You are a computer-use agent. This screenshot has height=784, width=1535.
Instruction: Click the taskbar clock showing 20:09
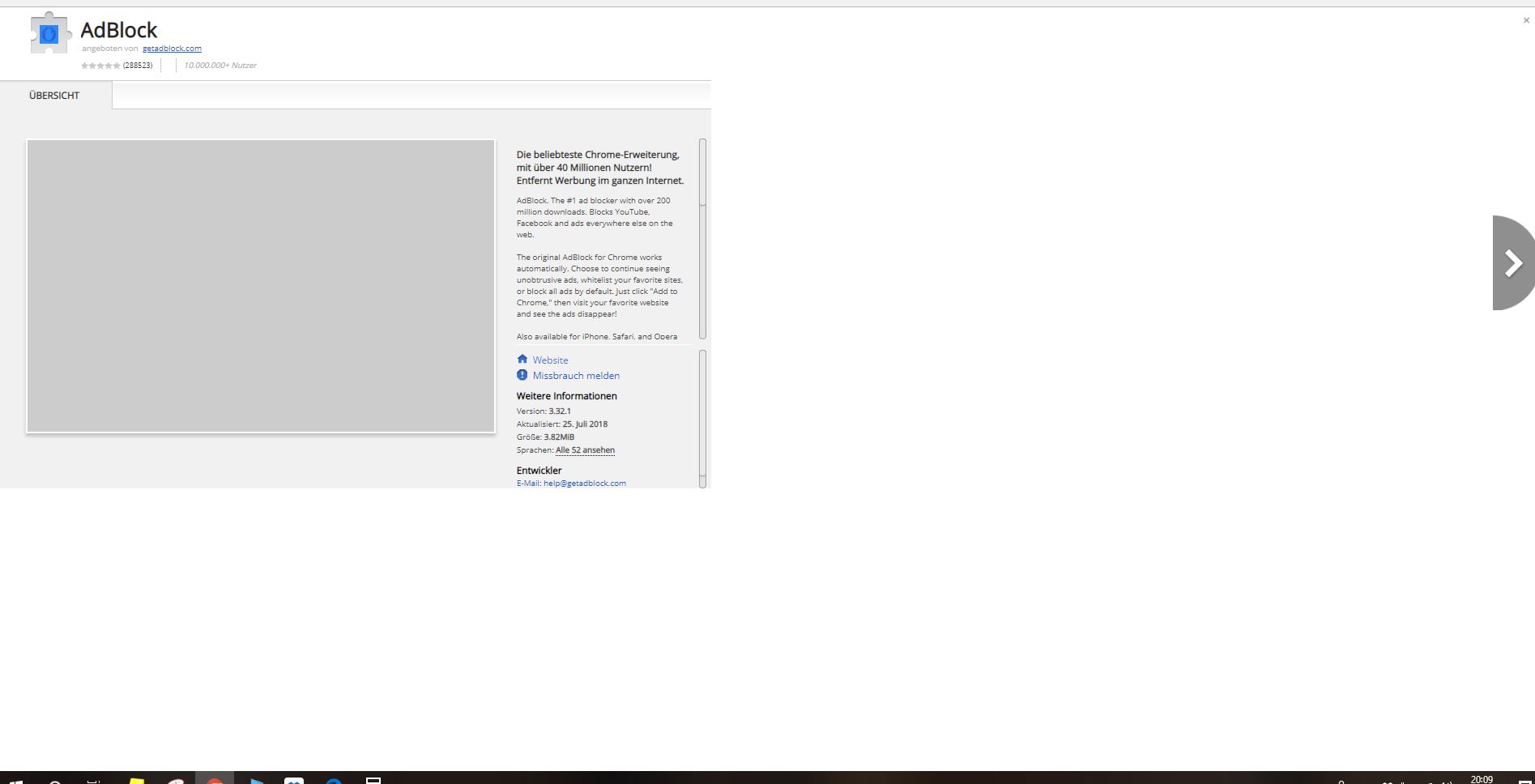click(x=1482, y=779)
